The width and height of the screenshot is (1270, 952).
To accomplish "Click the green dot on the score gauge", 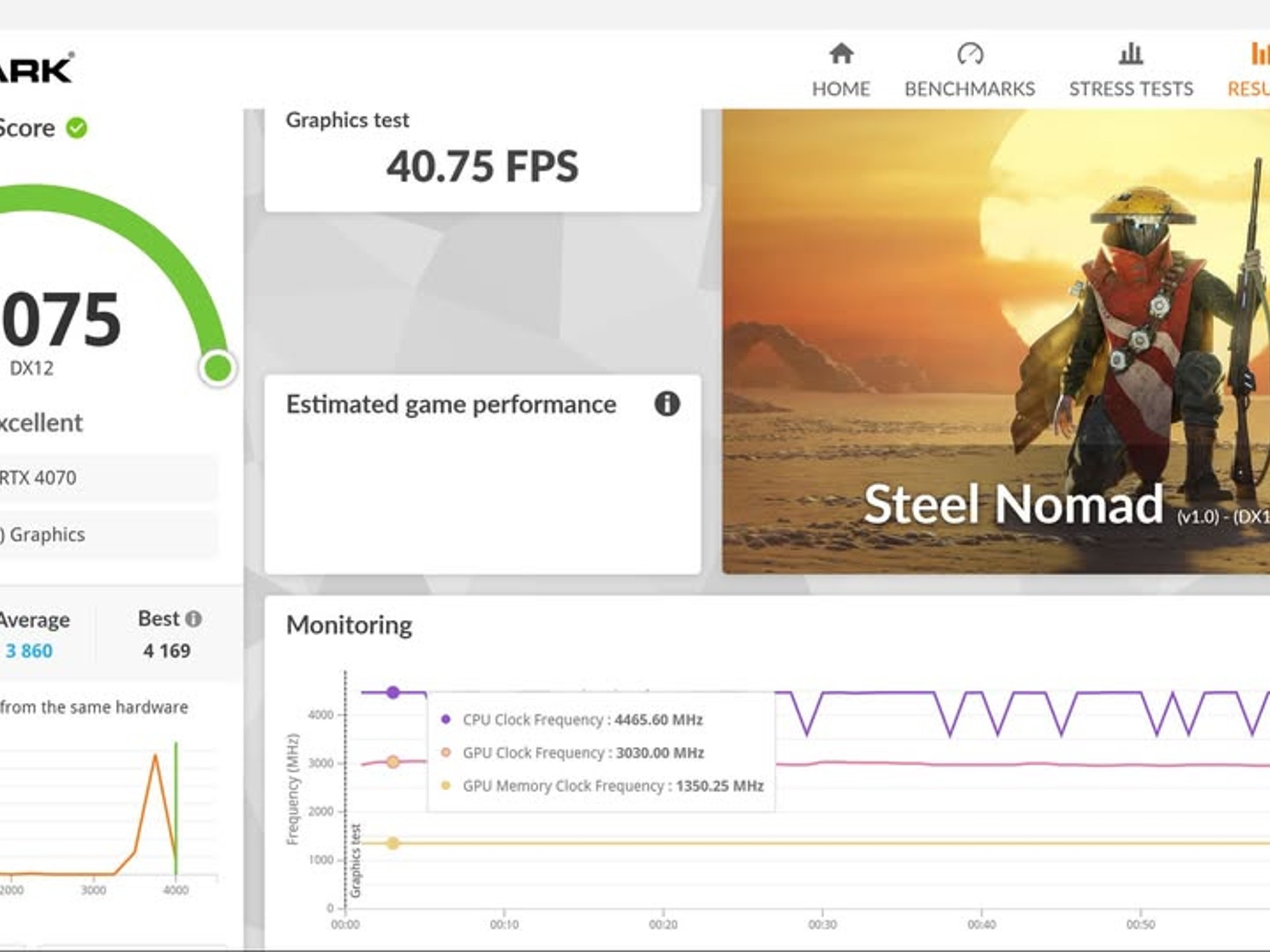I will [x=218, y=368].
